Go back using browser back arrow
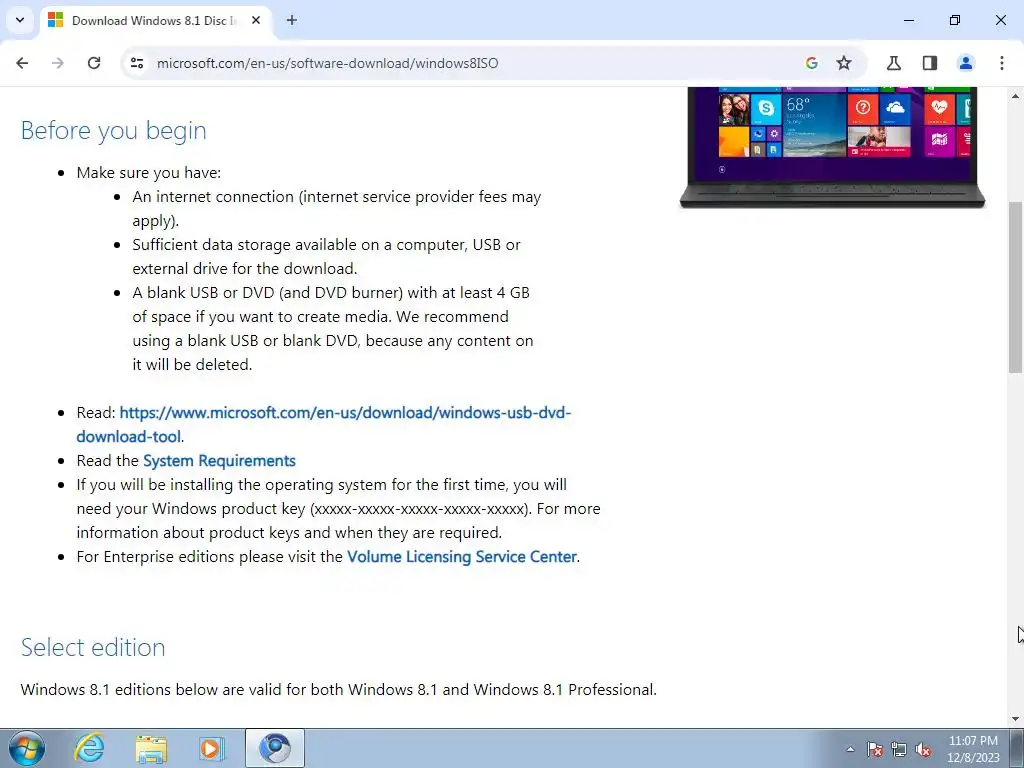1024x768 pixels. pos(22,63)
